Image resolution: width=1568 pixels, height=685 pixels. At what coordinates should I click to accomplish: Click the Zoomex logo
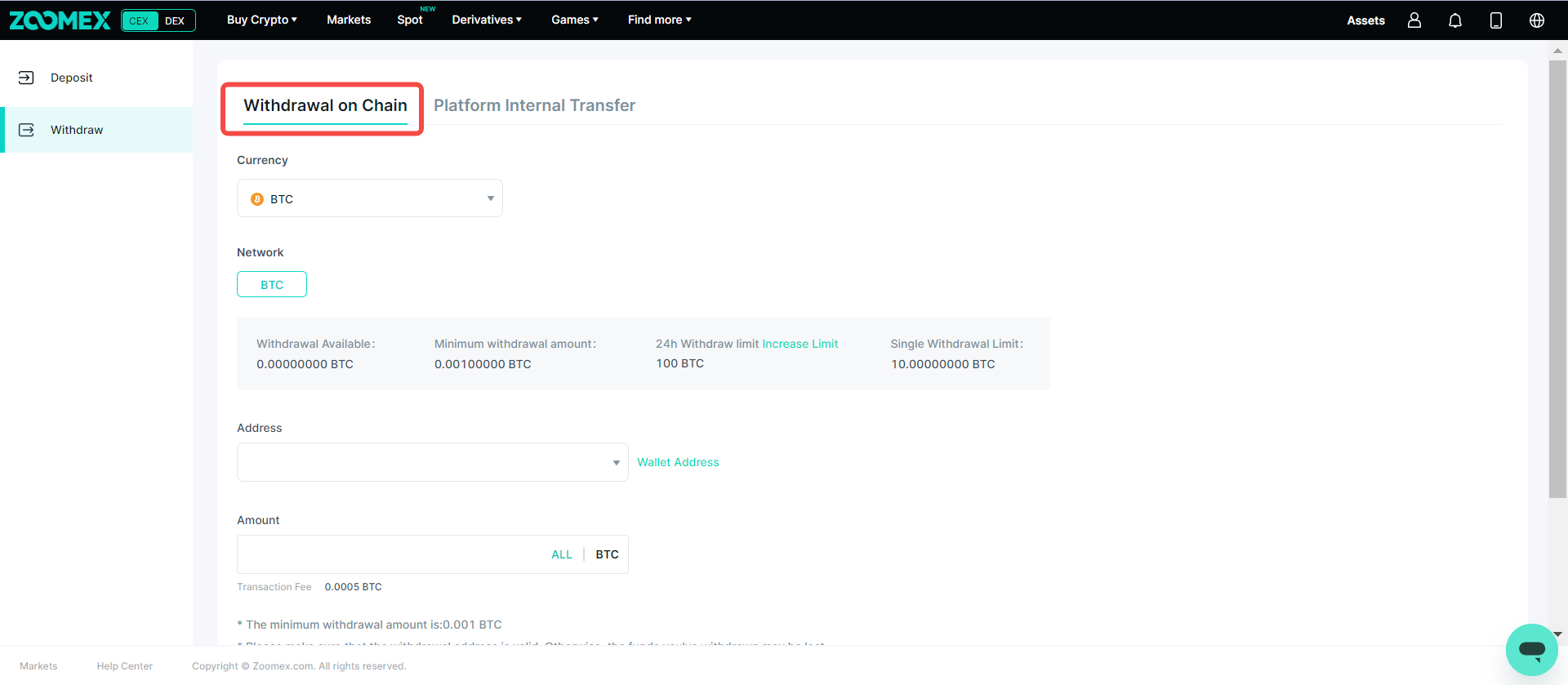click(60, 20)
